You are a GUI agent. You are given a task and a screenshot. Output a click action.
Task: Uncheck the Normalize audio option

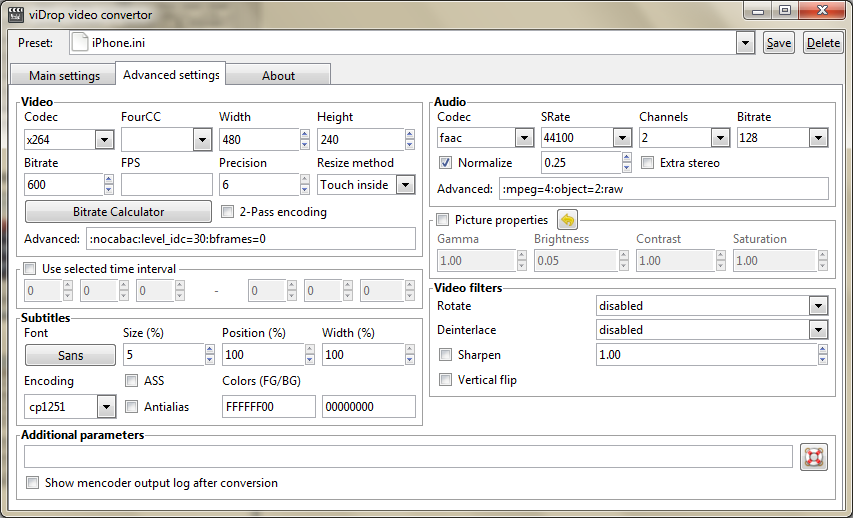pos(446,162)
